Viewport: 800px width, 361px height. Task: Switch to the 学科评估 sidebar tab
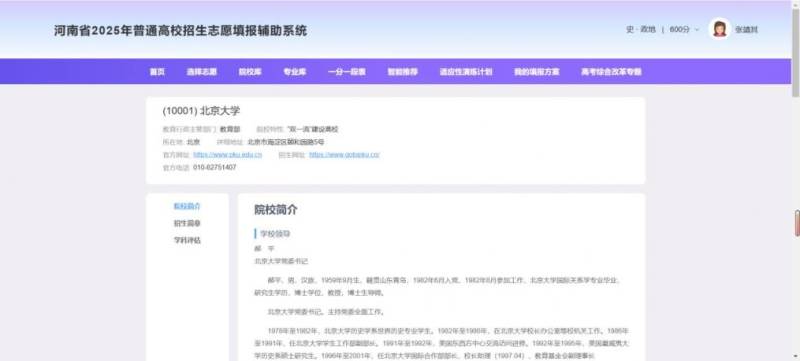point(187,240)
